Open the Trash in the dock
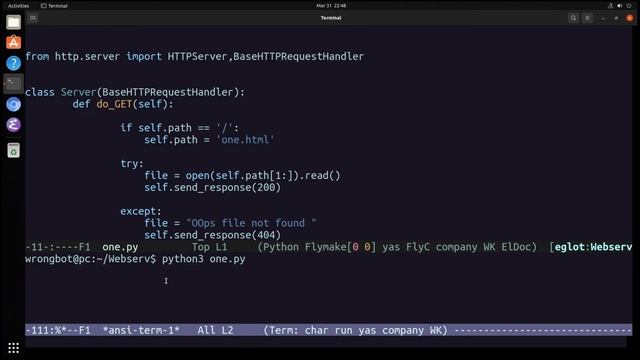Screen dimensions: 640x360 pyautogui.click(x=13, y=150)
